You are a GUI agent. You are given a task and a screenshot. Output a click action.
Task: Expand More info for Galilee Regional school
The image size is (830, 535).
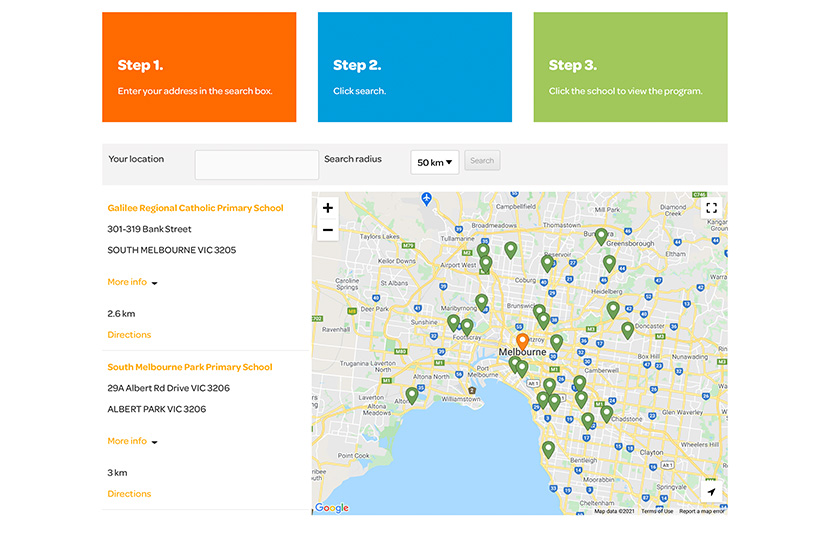tap(132, 282)
